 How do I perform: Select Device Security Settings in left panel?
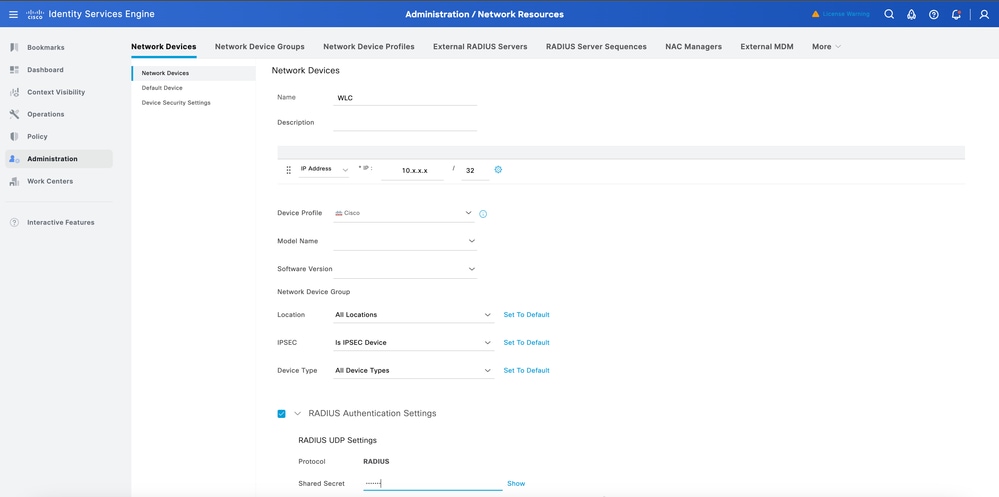(x=176, y=103)
